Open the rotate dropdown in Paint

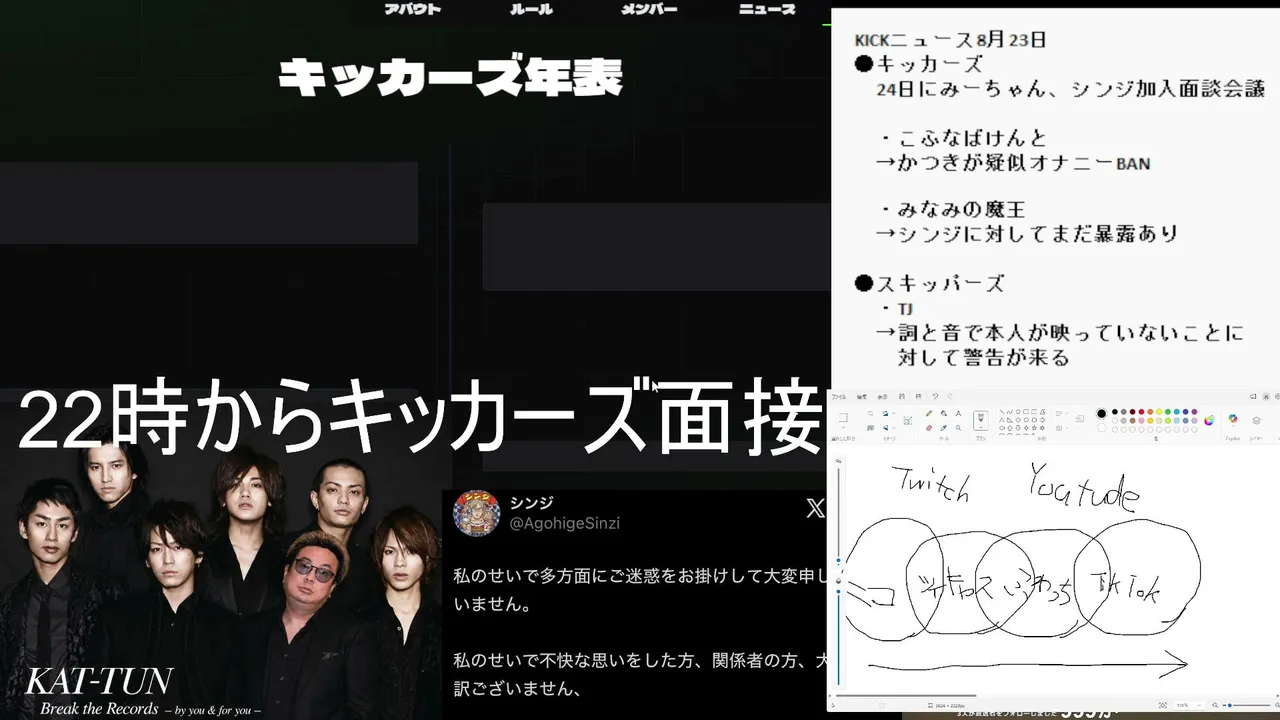(x=896, y=411)
